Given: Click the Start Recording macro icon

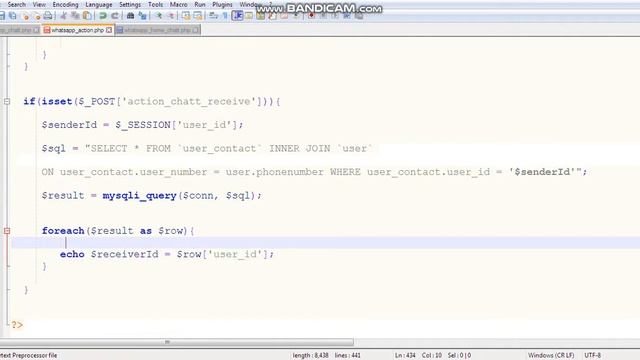Looking at the screenshot, I should 311,16.
